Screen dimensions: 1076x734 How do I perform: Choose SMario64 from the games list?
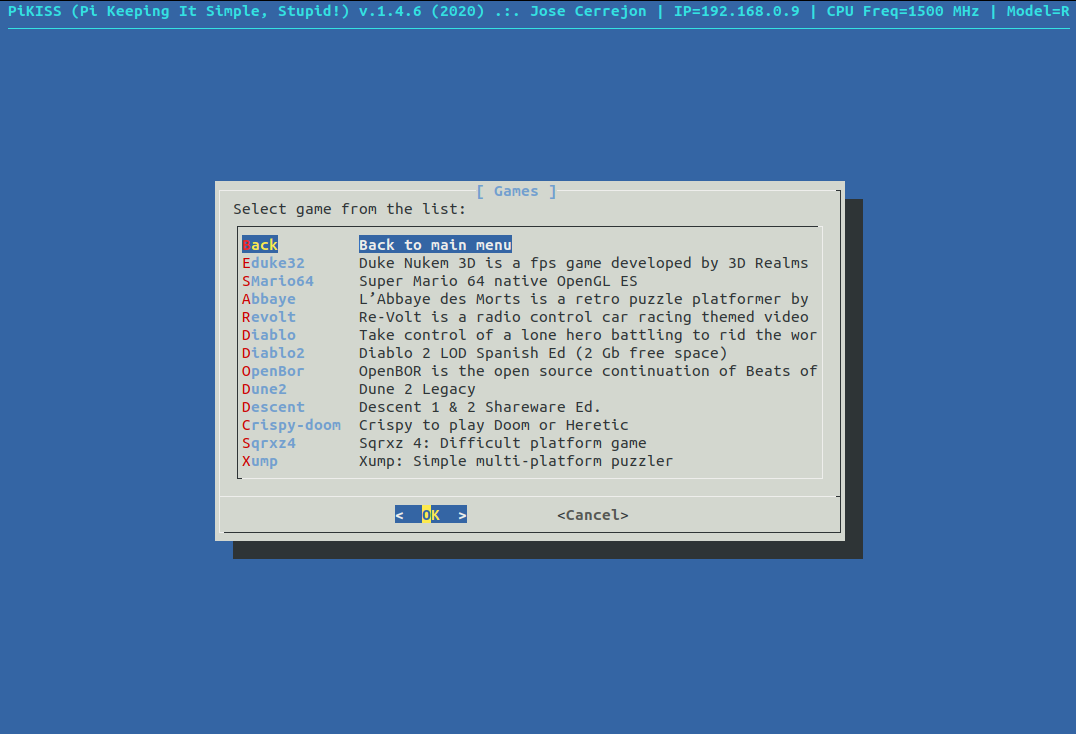(x=278, y=281)
